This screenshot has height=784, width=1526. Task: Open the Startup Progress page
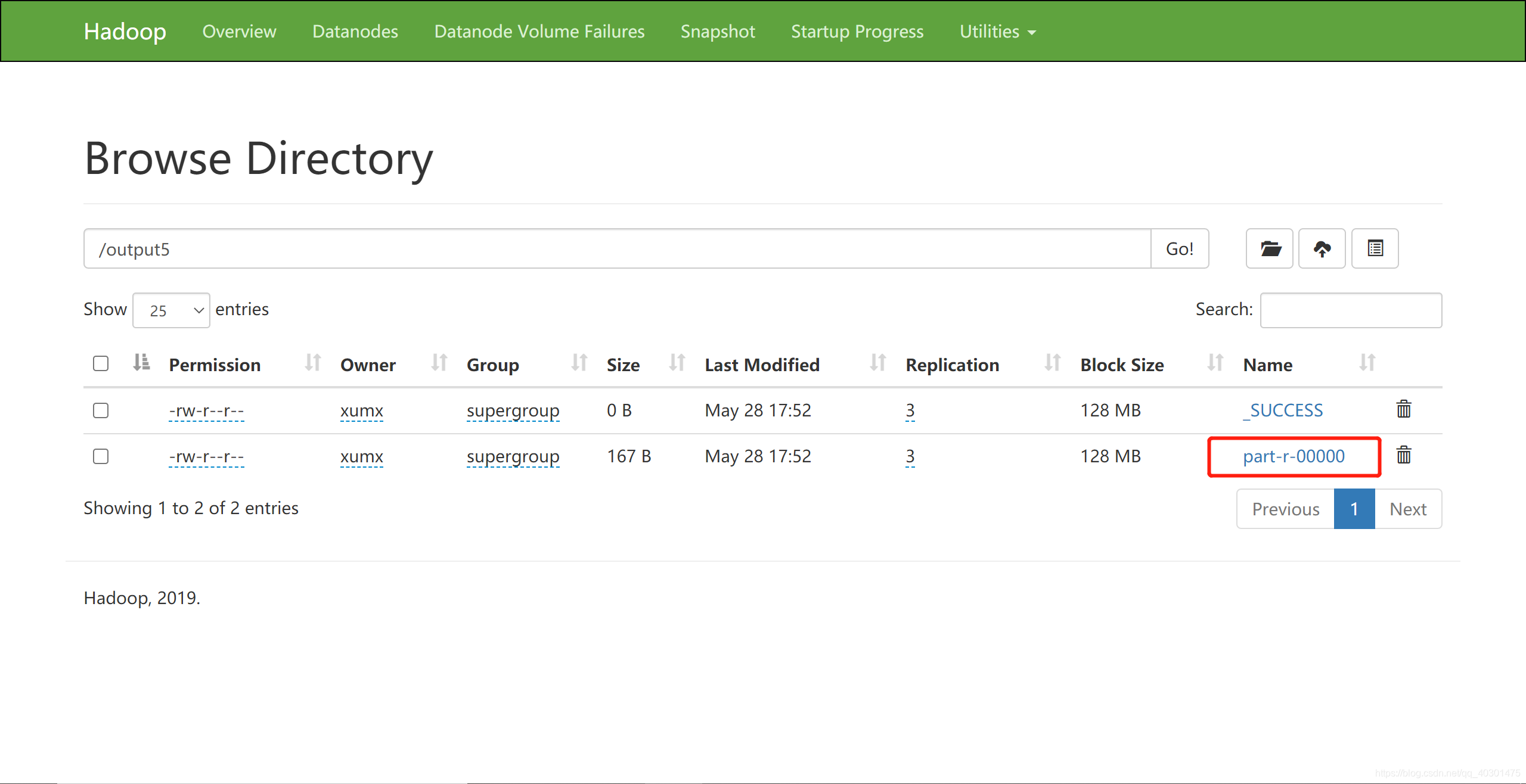(x=857, y=32)
